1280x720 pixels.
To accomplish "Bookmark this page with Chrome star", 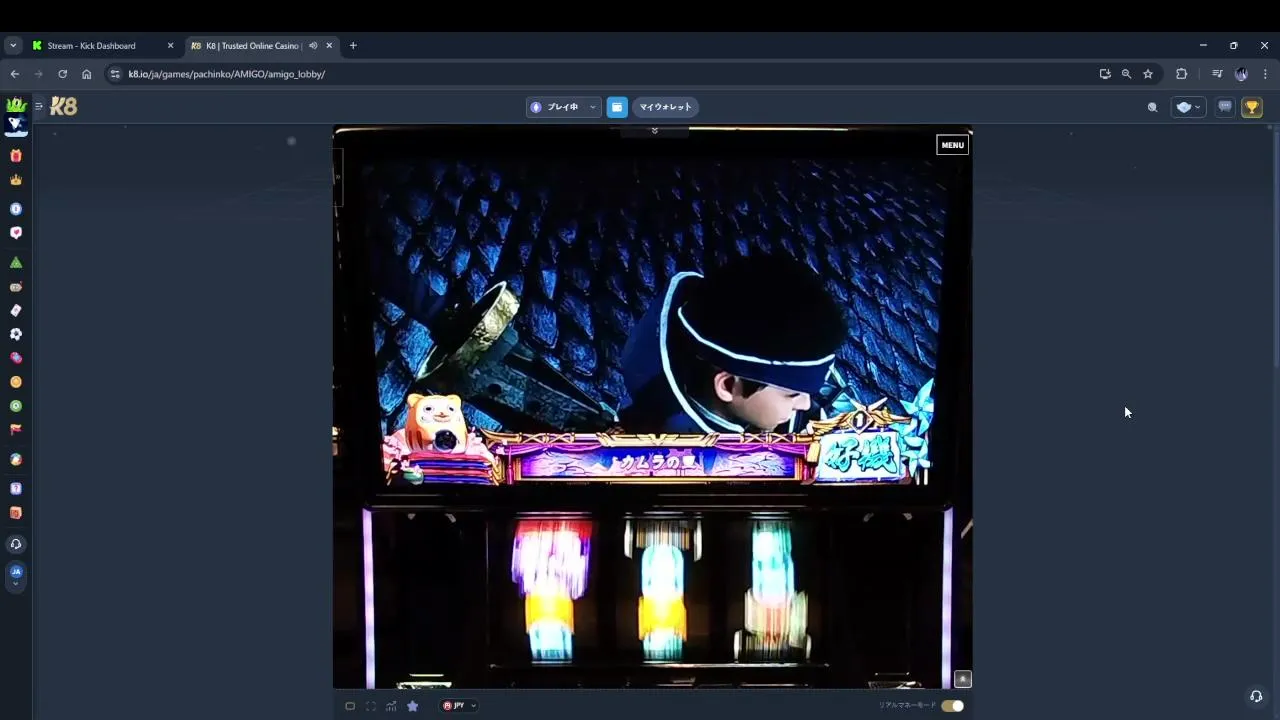I will click(x=1148, y=74).
